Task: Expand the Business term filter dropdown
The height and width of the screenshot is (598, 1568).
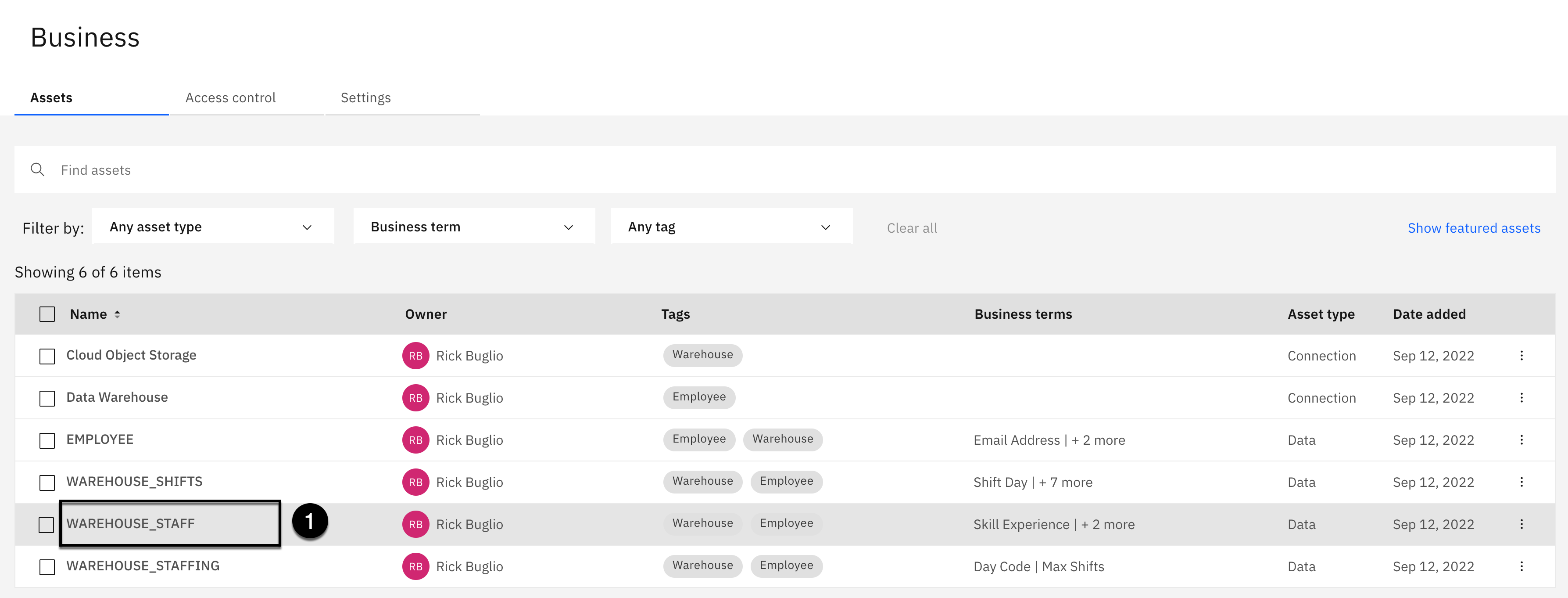Action: click(473, 227)
